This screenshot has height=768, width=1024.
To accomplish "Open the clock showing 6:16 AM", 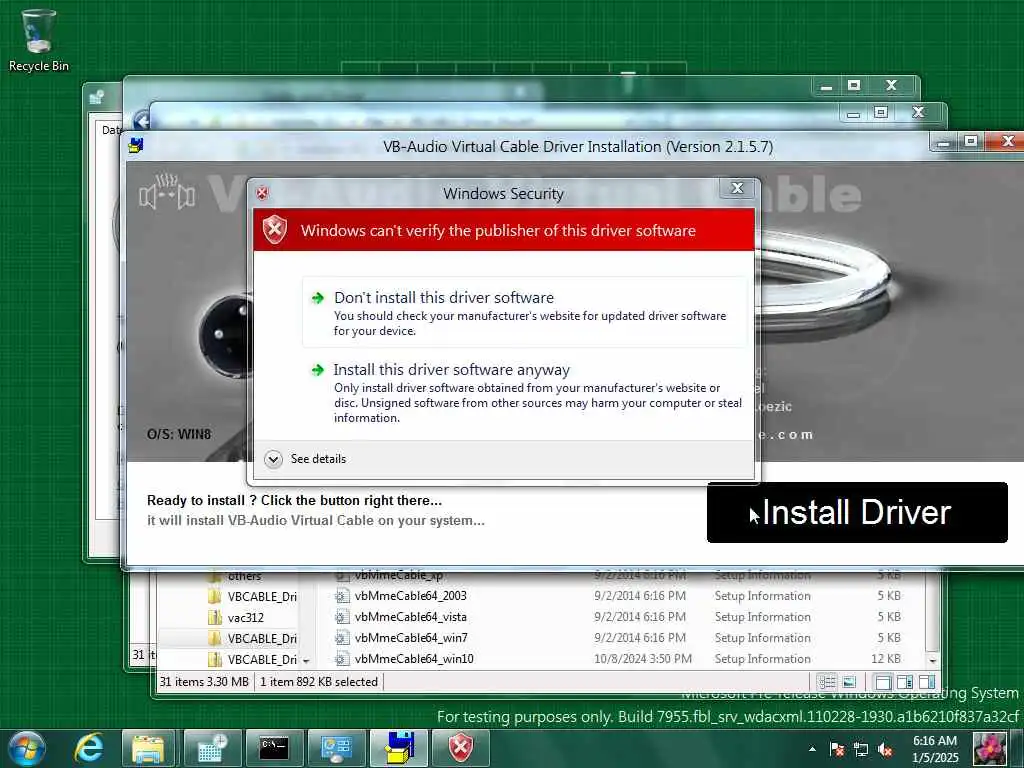I will click(935, 749).
